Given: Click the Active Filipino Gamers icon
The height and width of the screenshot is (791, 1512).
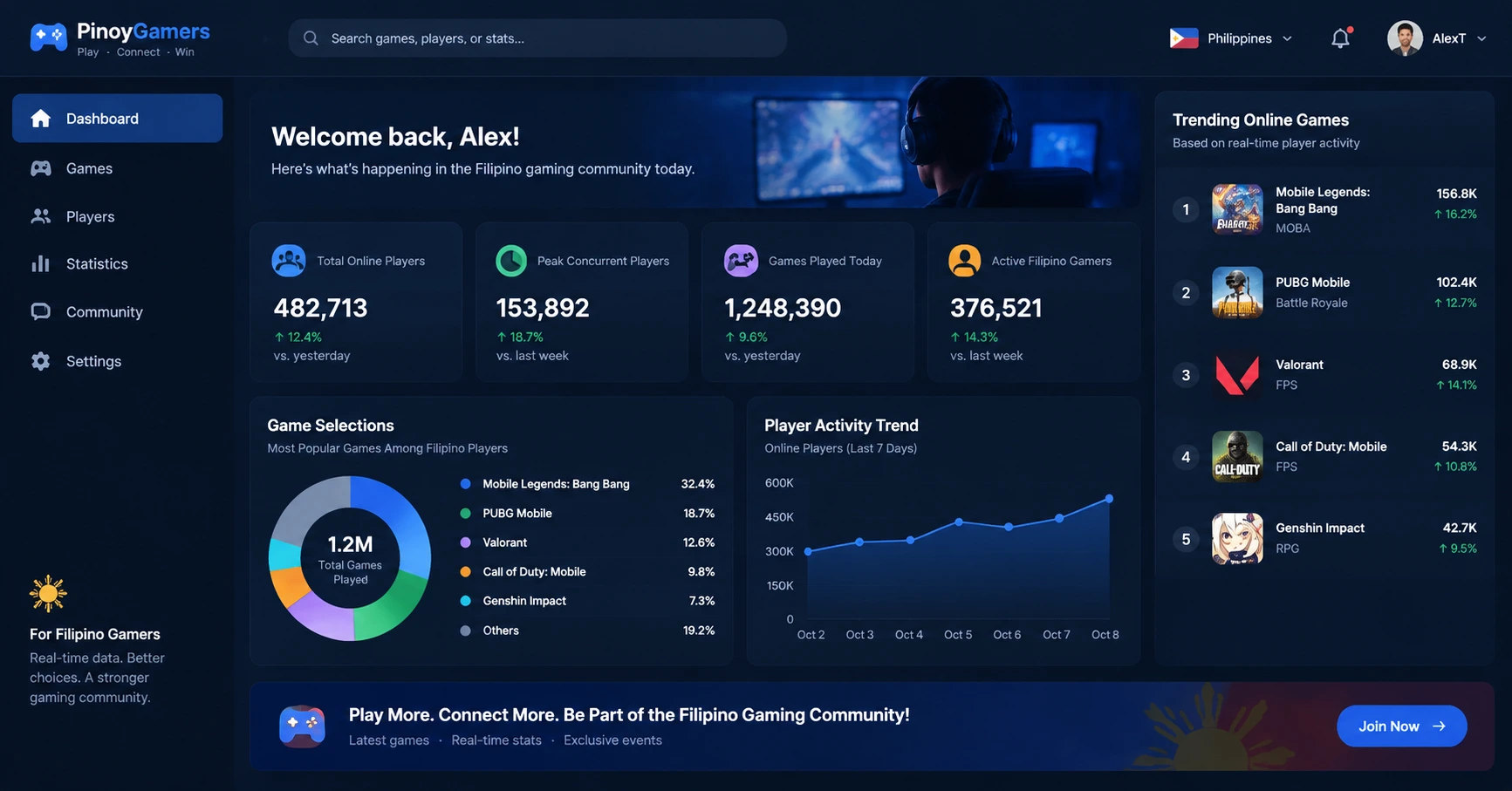Looking at the screenshot, I should click(x=965, y=261).
